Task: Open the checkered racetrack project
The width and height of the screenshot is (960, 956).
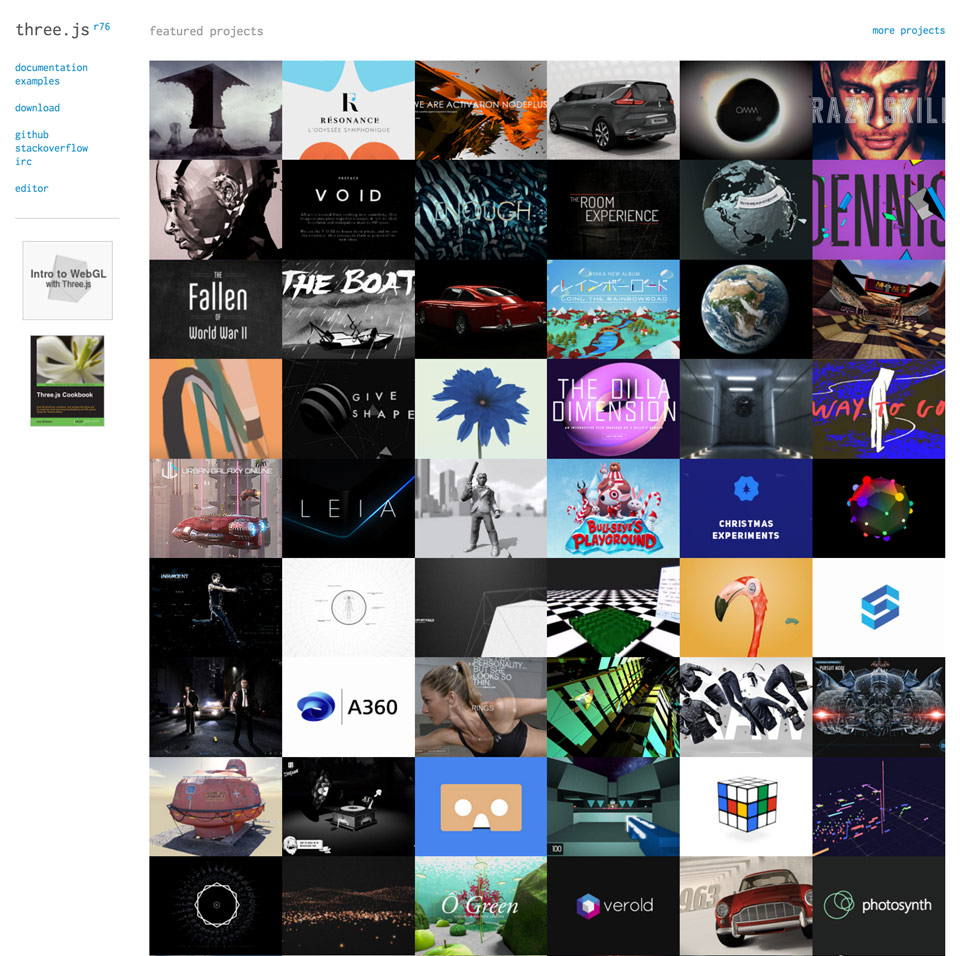Action: (x=879, y=309)
